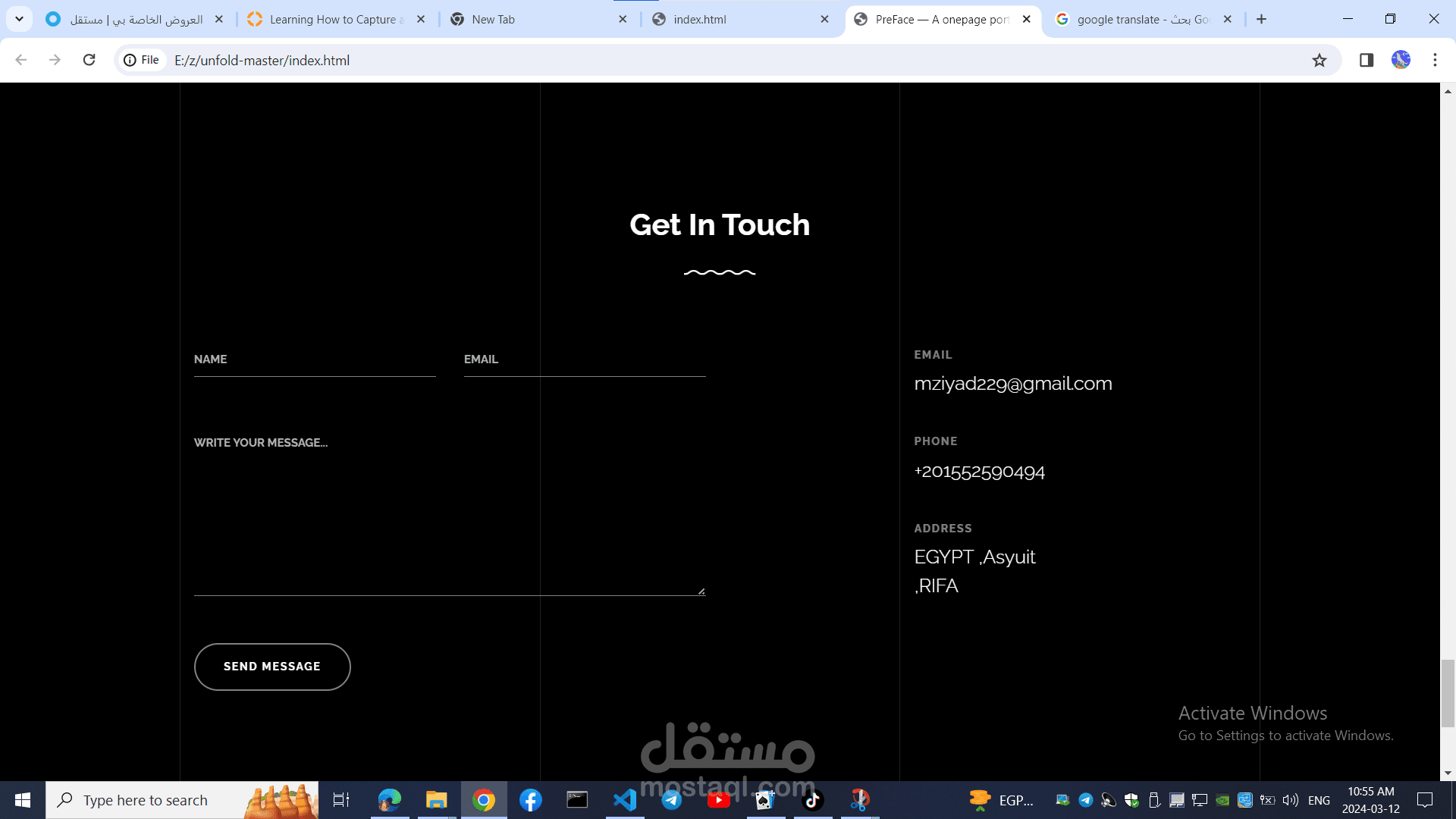Screen dimensions: 1456x819
Task: Click the page's vertical scrollbar thumb
Action: (1448, 692)
